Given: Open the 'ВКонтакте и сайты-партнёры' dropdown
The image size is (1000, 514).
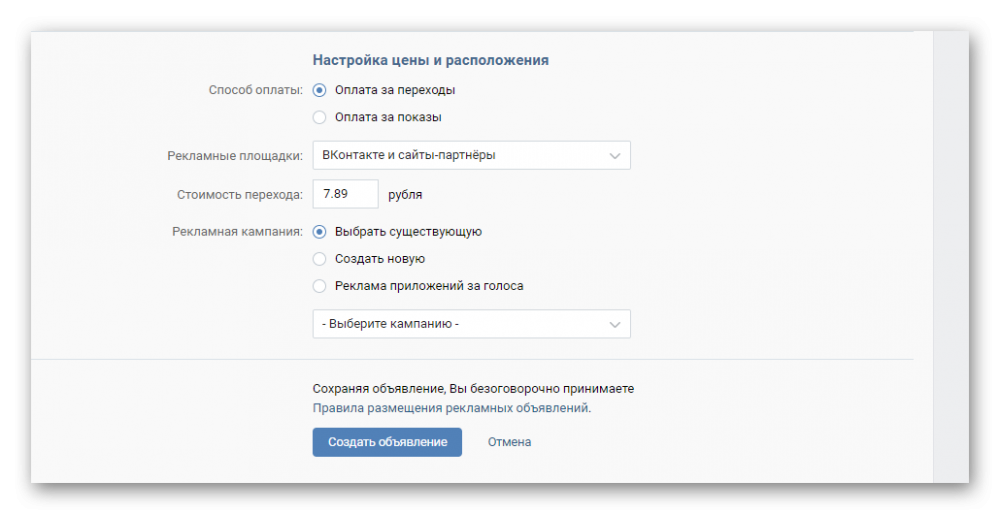Looking at the screenshot, I should tap(471, 156).
